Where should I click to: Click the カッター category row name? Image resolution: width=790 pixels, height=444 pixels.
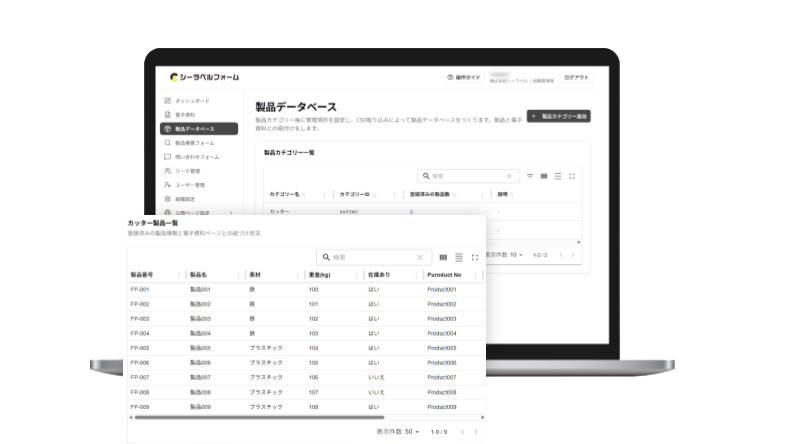[280, 212]
